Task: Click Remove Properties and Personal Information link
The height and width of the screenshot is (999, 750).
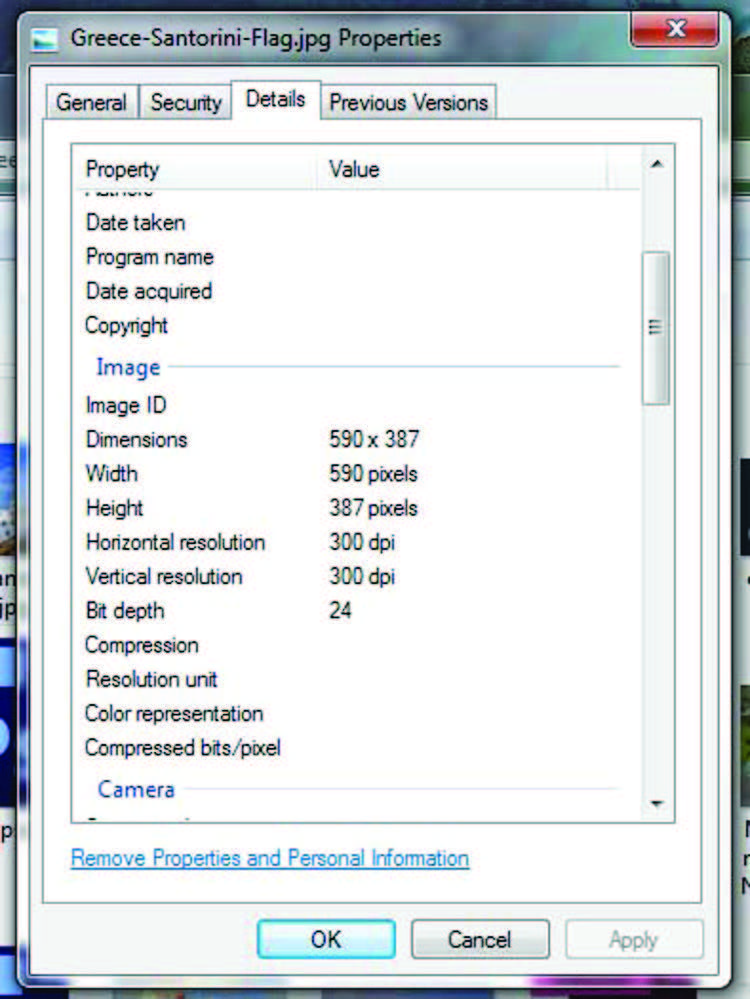Action: 270,858
